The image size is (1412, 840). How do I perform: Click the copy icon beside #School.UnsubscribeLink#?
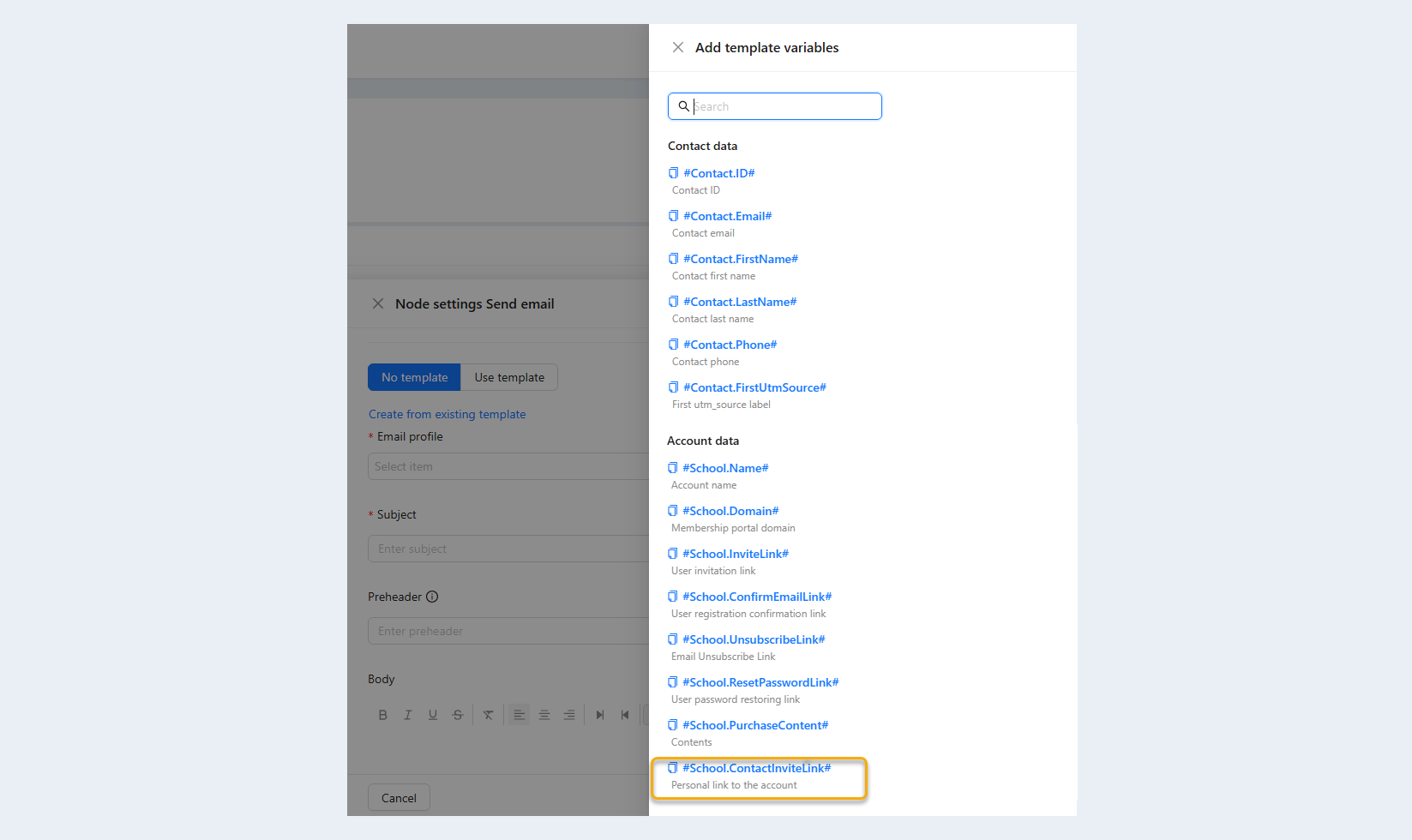tap(672, 639)
